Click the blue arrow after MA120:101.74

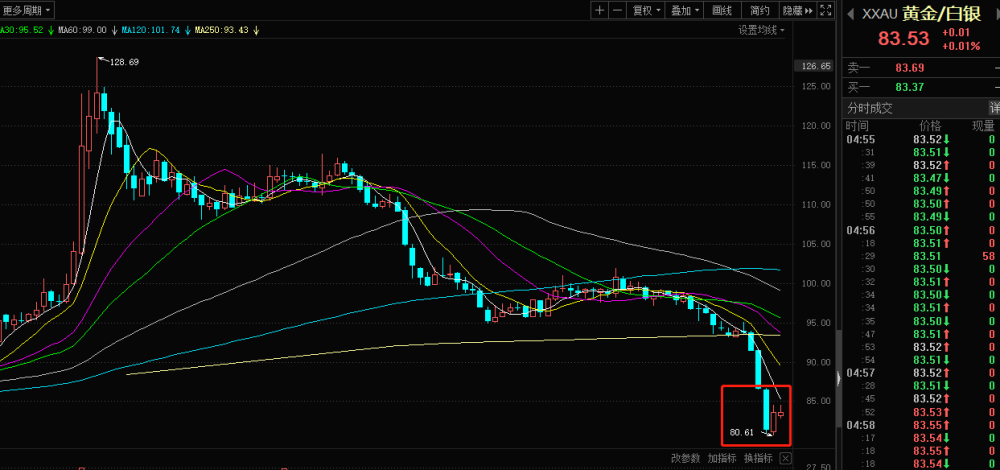click(x=187, y=29)
